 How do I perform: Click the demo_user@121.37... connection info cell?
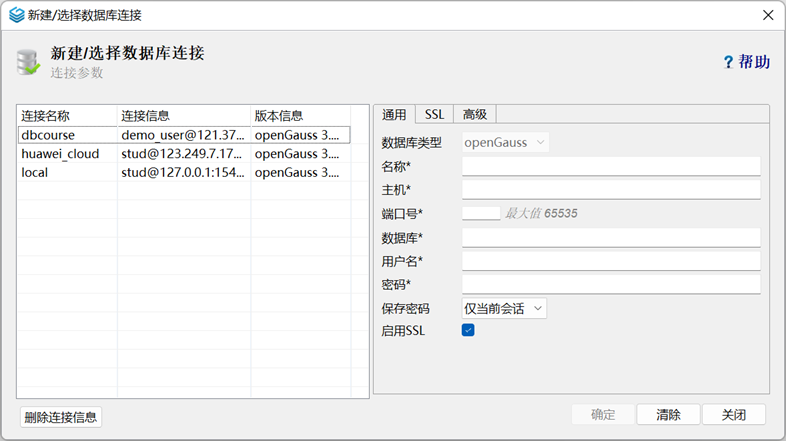[x=184, y=135]
